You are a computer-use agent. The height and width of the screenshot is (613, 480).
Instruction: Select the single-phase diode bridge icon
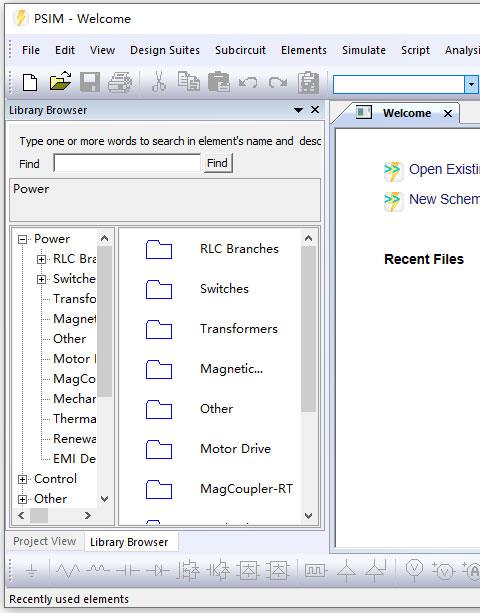coord(248,571)
